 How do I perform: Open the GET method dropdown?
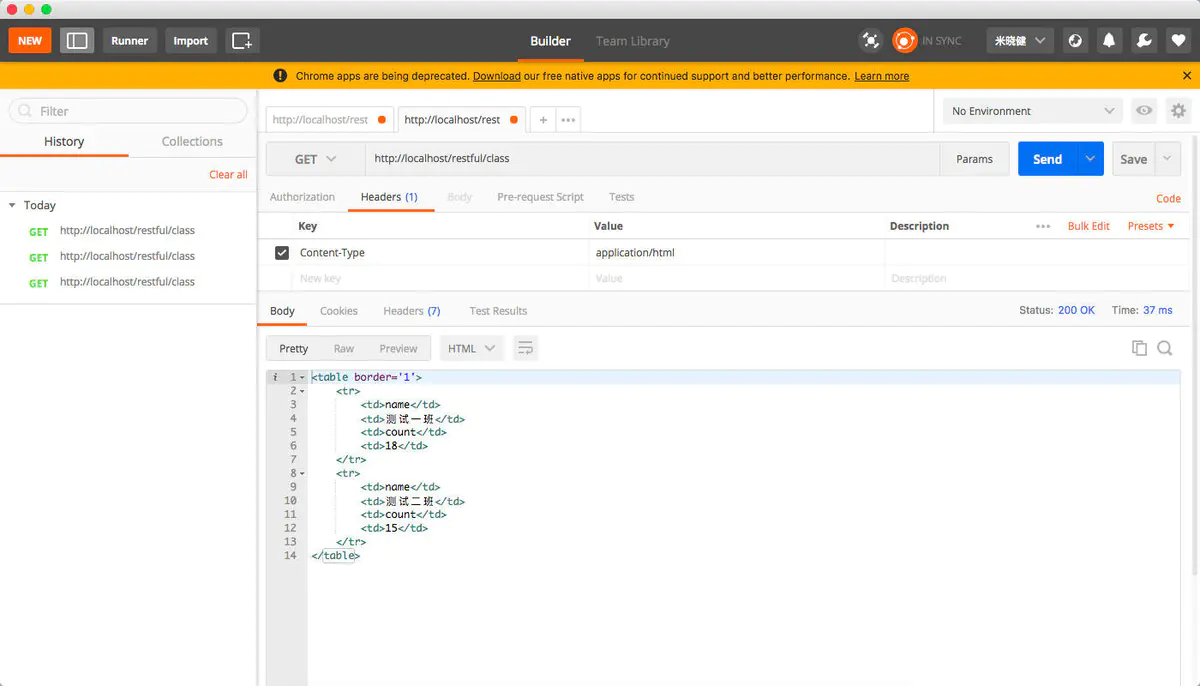[x=314, y=159]
